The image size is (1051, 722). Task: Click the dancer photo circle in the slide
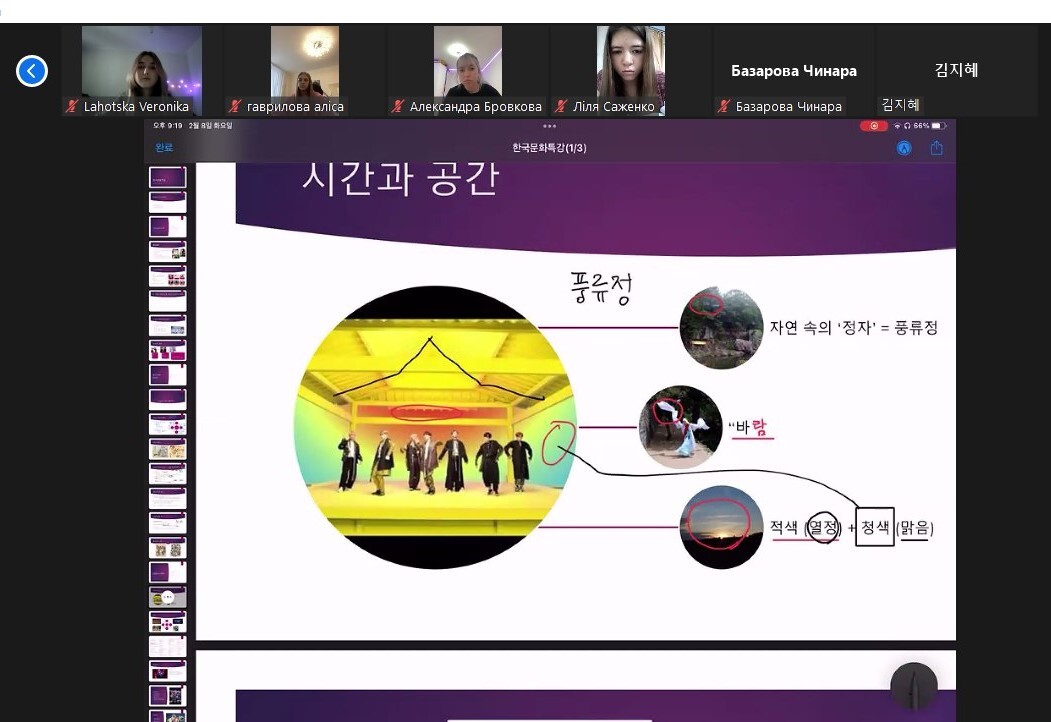coord(680,427)
